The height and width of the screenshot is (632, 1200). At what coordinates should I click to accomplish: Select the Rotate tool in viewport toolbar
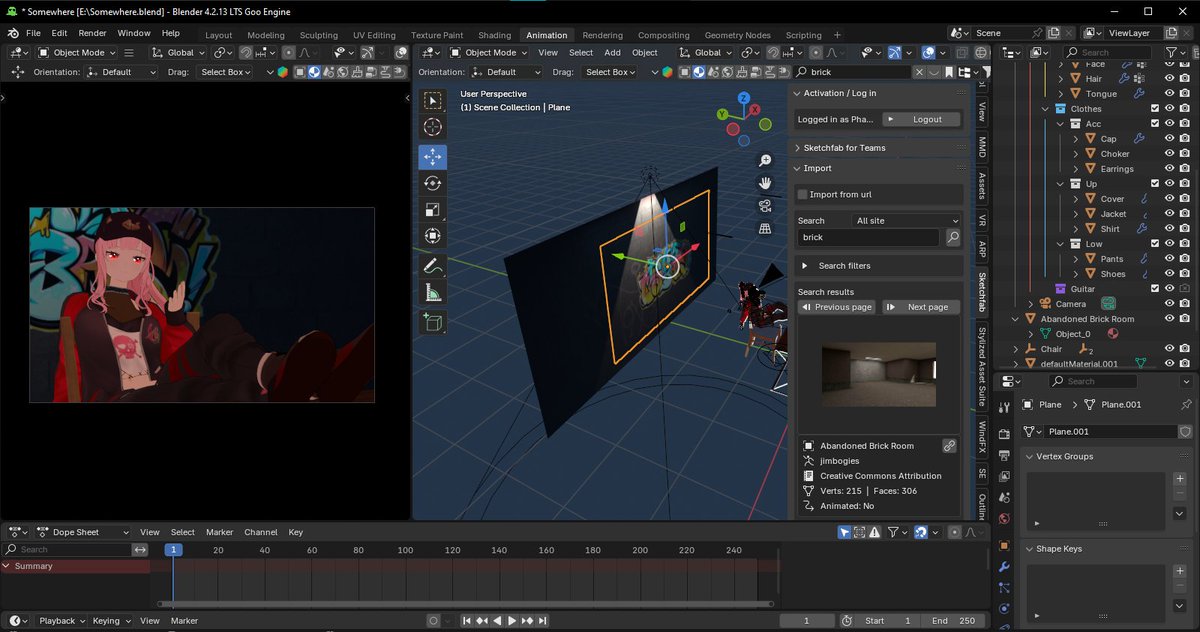tap(433, 183)
